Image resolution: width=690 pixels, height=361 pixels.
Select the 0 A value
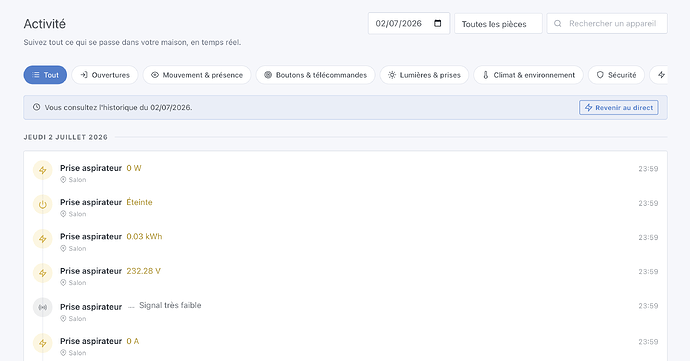(x=132, y=341)
